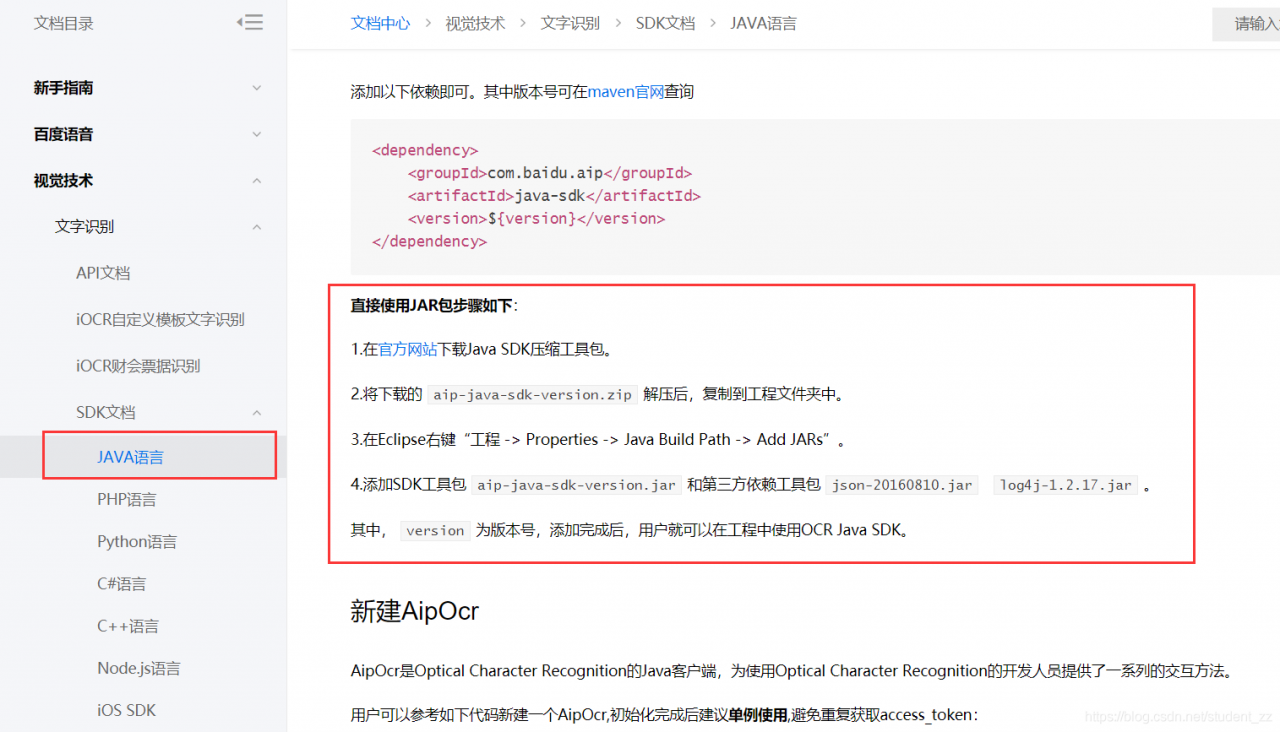Click the json-20160810.jar code text
Screen dimensions: 1280x732
click(x=903, y=485)
